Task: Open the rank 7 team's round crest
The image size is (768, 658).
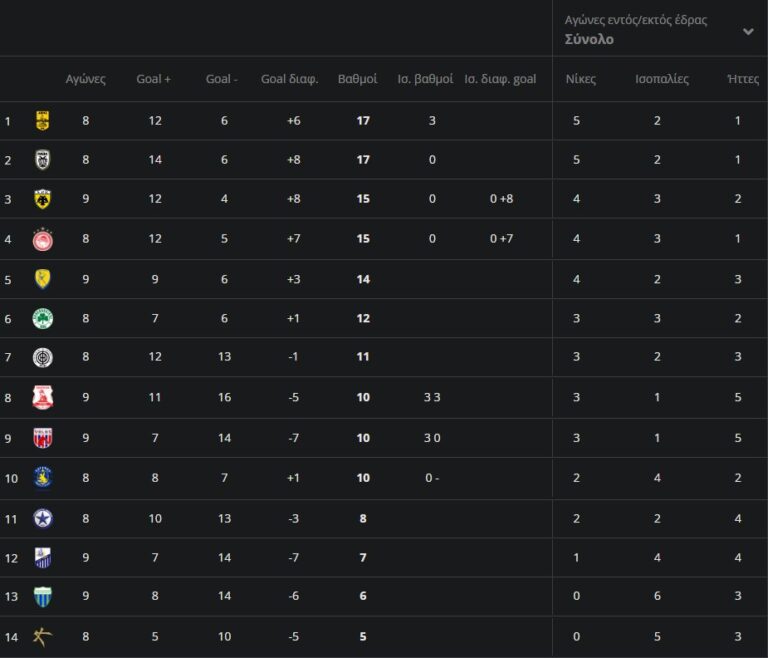Action: pos(43,358)
